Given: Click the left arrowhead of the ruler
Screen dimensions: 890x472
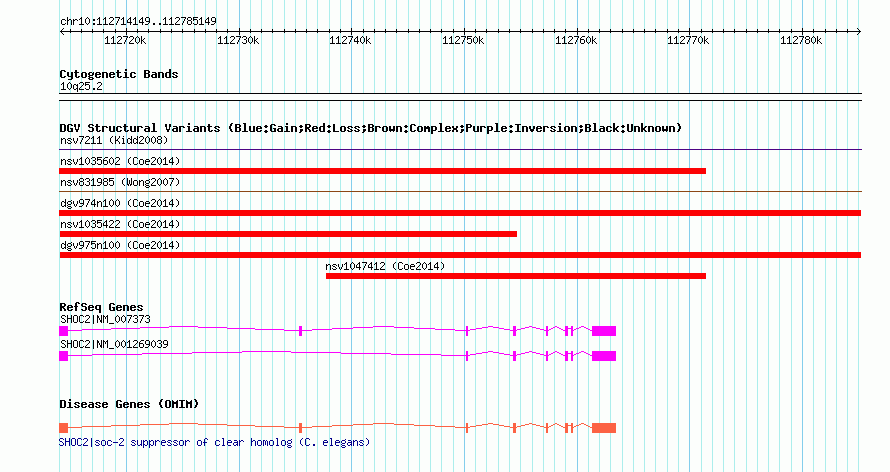Looking at the screenshot, I should click(62, 32).
